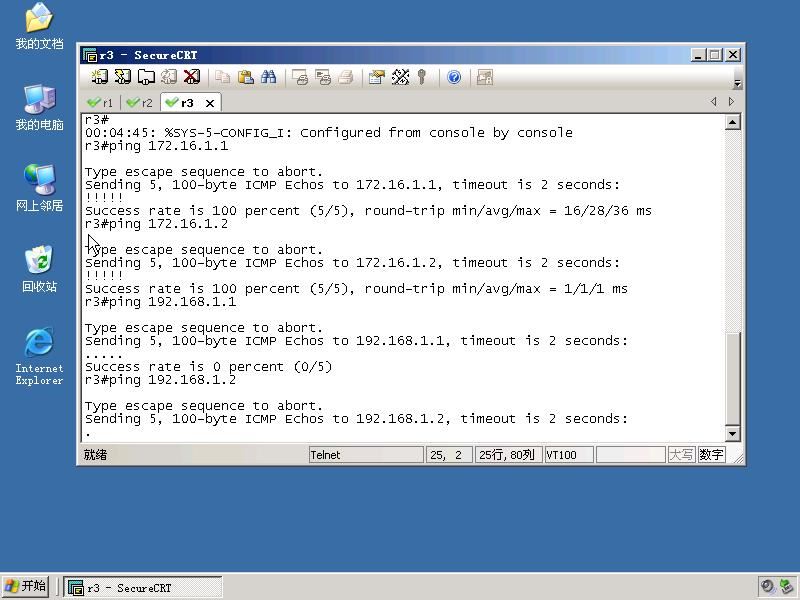
Task: Click the 'VT100' status bar field
Action: pyautogui.click(x=569, y=455)
